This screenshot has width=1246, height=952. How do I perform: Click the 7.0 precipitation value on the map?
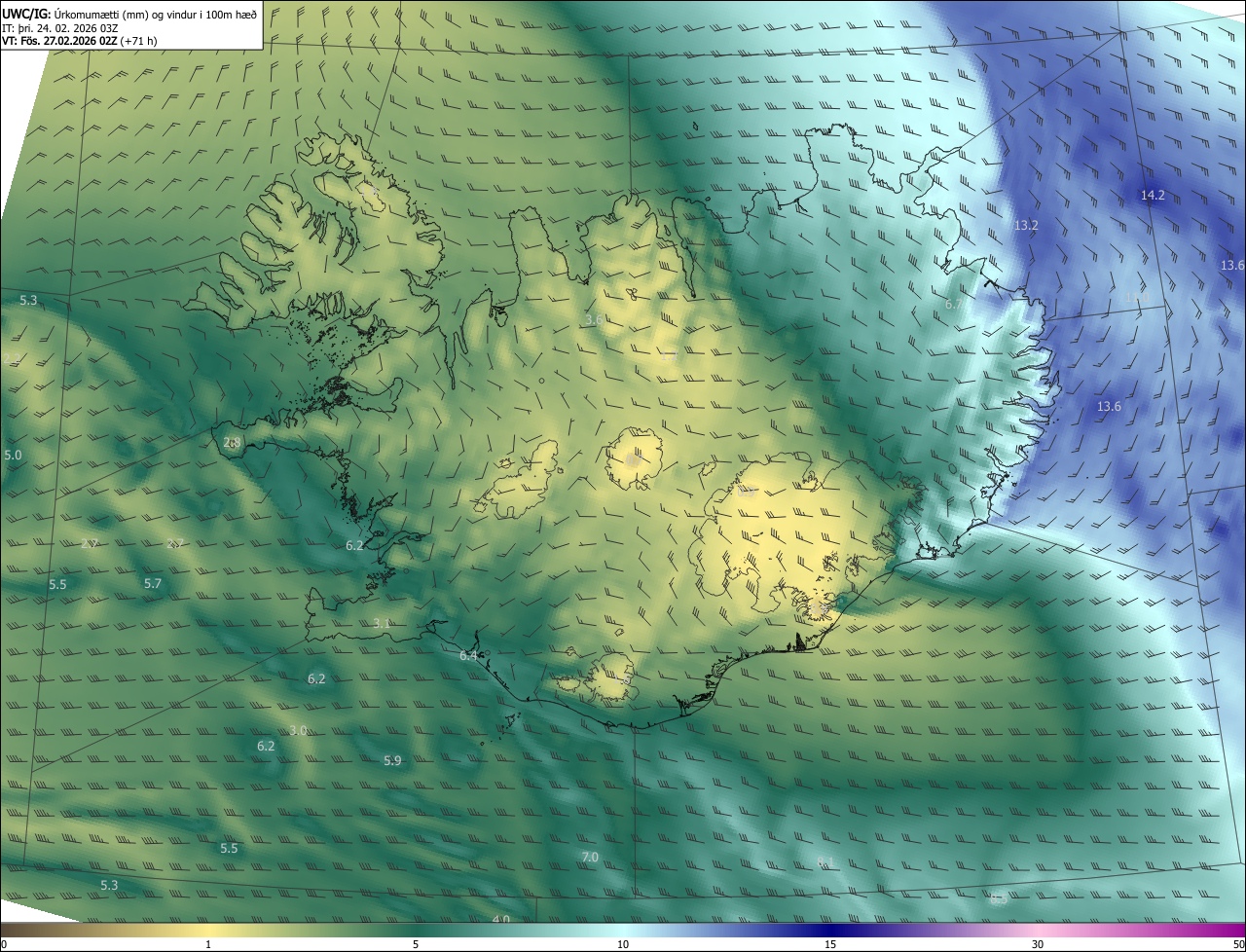click(x=590, y=857)
